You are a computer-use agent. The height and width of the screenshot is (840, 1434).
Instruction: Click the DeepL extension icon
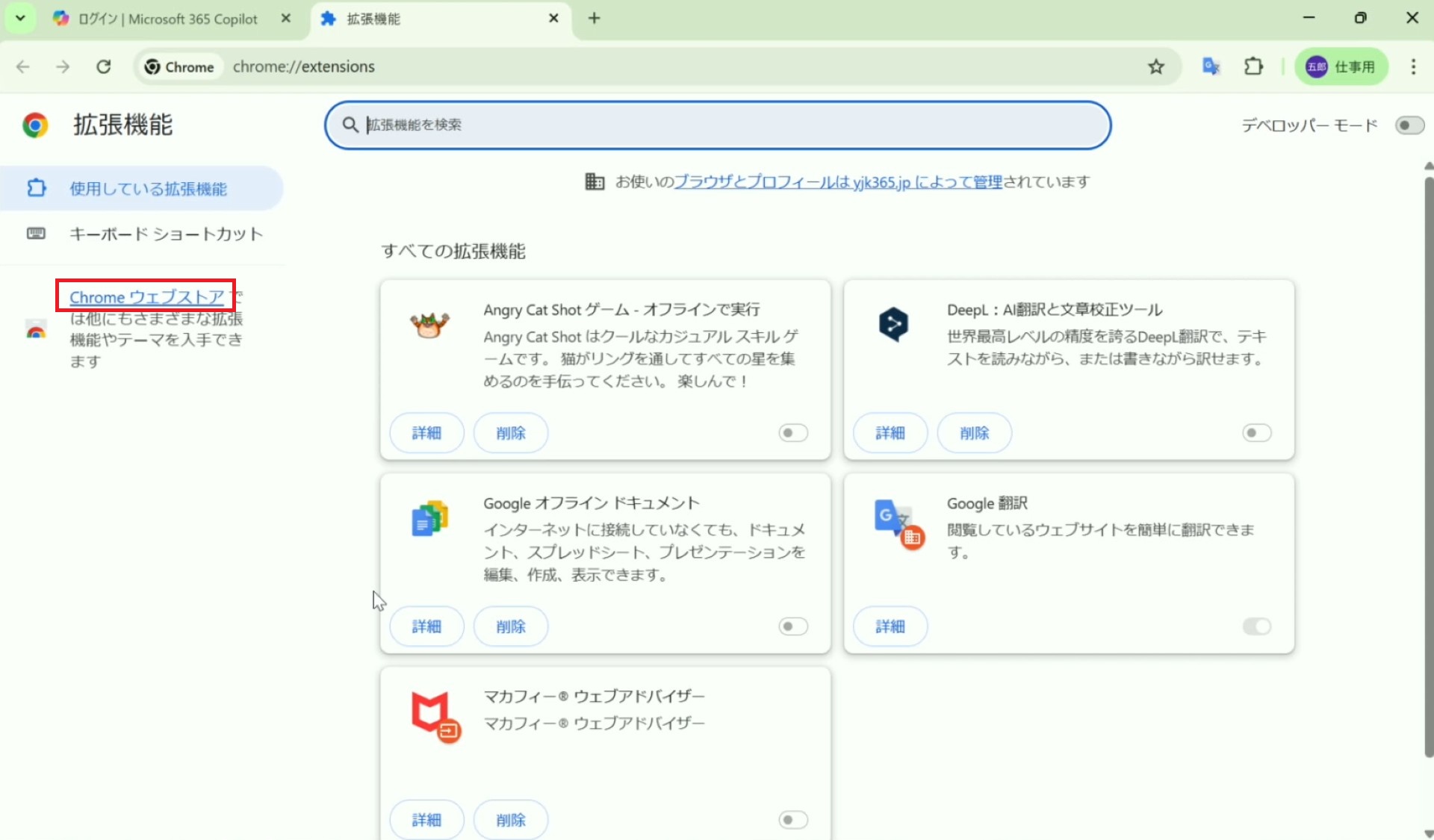tap(893, 324)
